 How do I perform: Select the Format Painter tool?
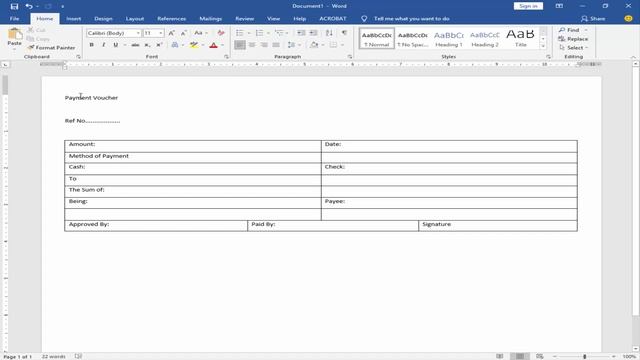click(51, 47)
